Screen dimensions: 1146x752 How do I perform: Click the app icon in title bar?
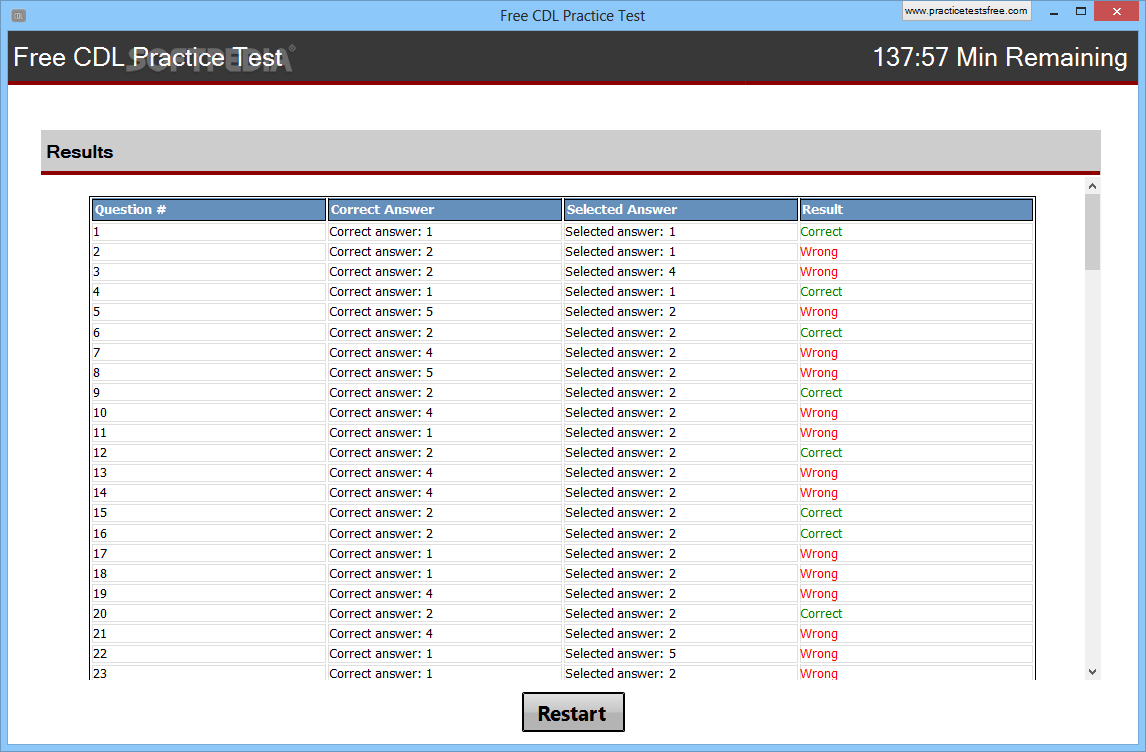[18, 15]
